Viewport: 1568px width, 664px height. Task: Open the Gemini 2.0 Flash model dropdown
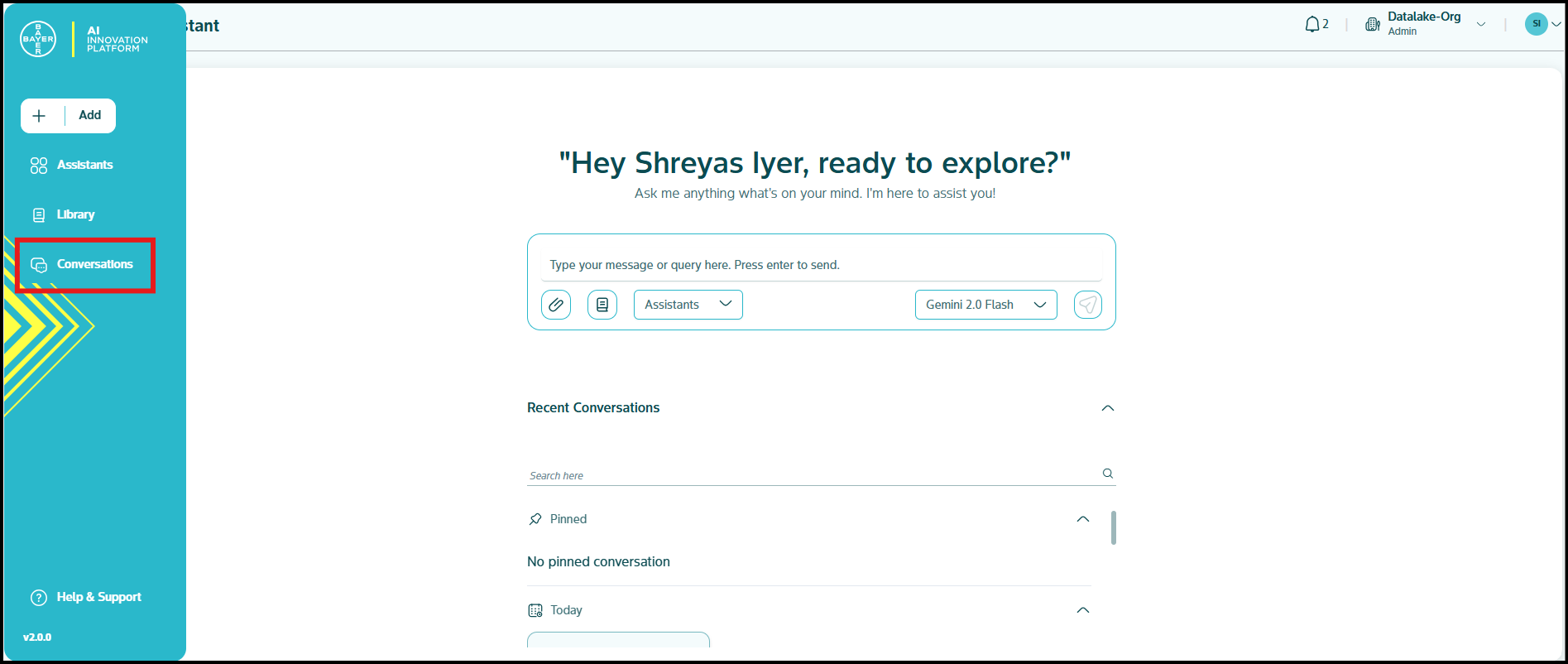pos(985,305)
